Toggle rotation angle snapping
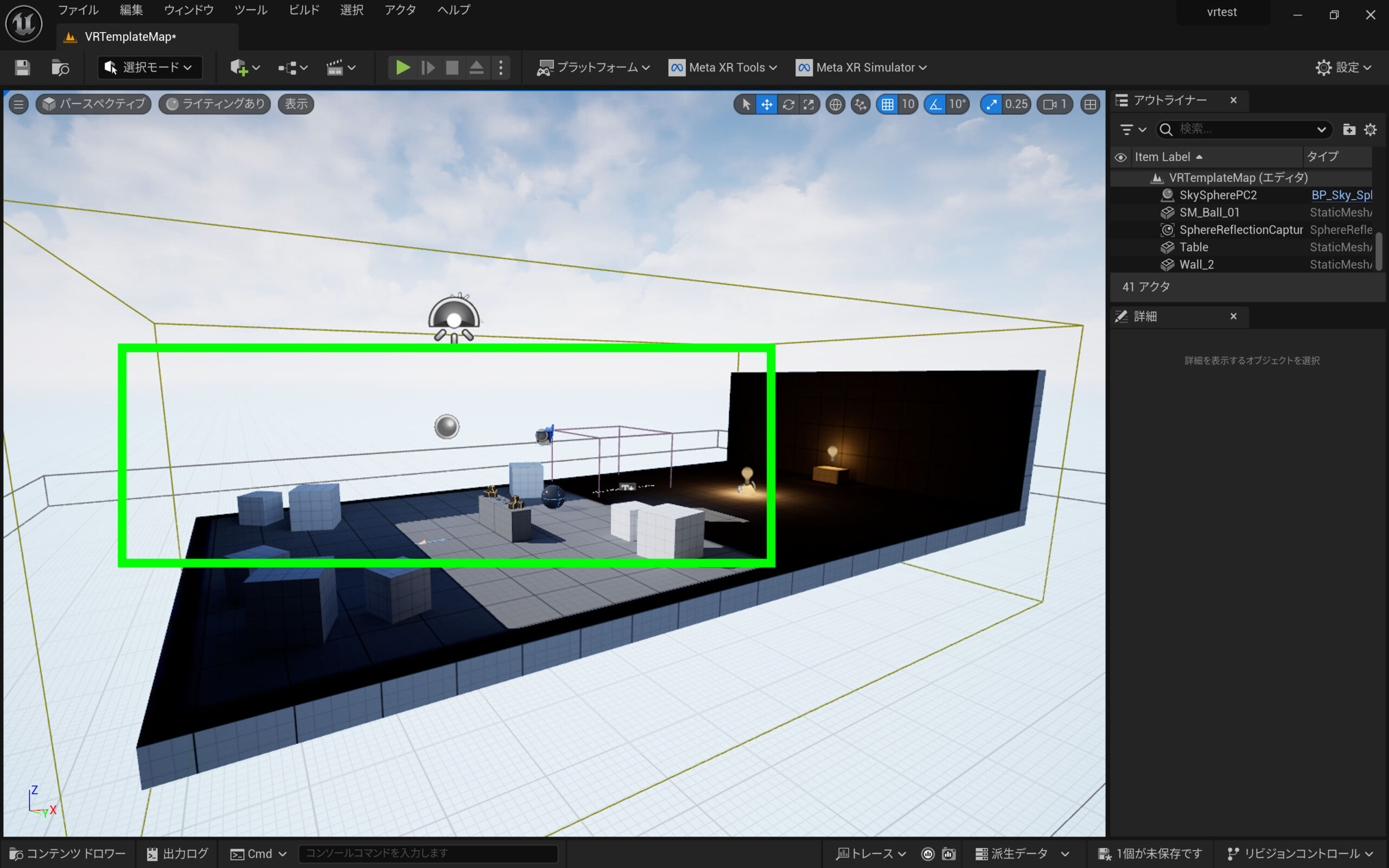 pyautogui.click(x=935, y=104)
